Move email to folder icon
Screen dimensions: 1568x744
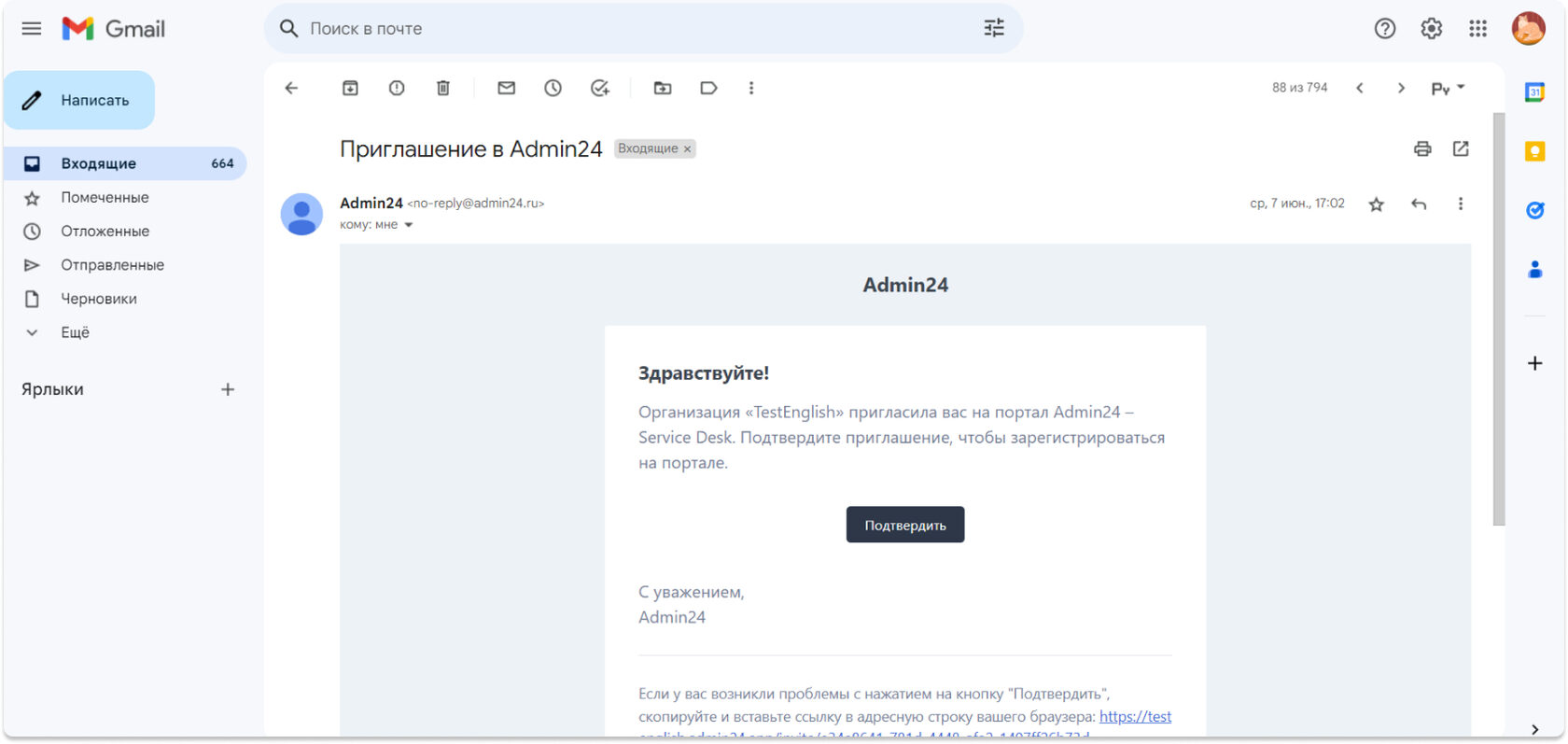tap(663, 88)
